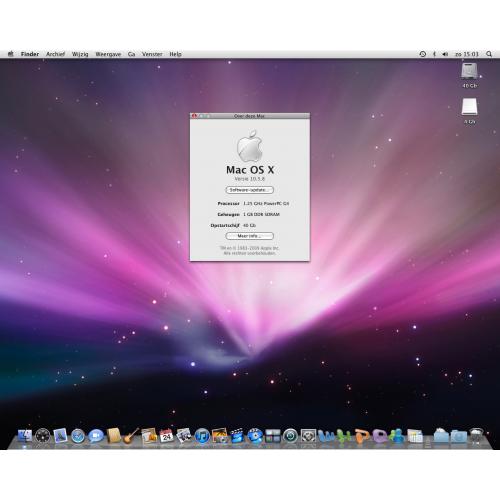Open Dashboard from the dock
500x500 pixels.
[42, 436]
